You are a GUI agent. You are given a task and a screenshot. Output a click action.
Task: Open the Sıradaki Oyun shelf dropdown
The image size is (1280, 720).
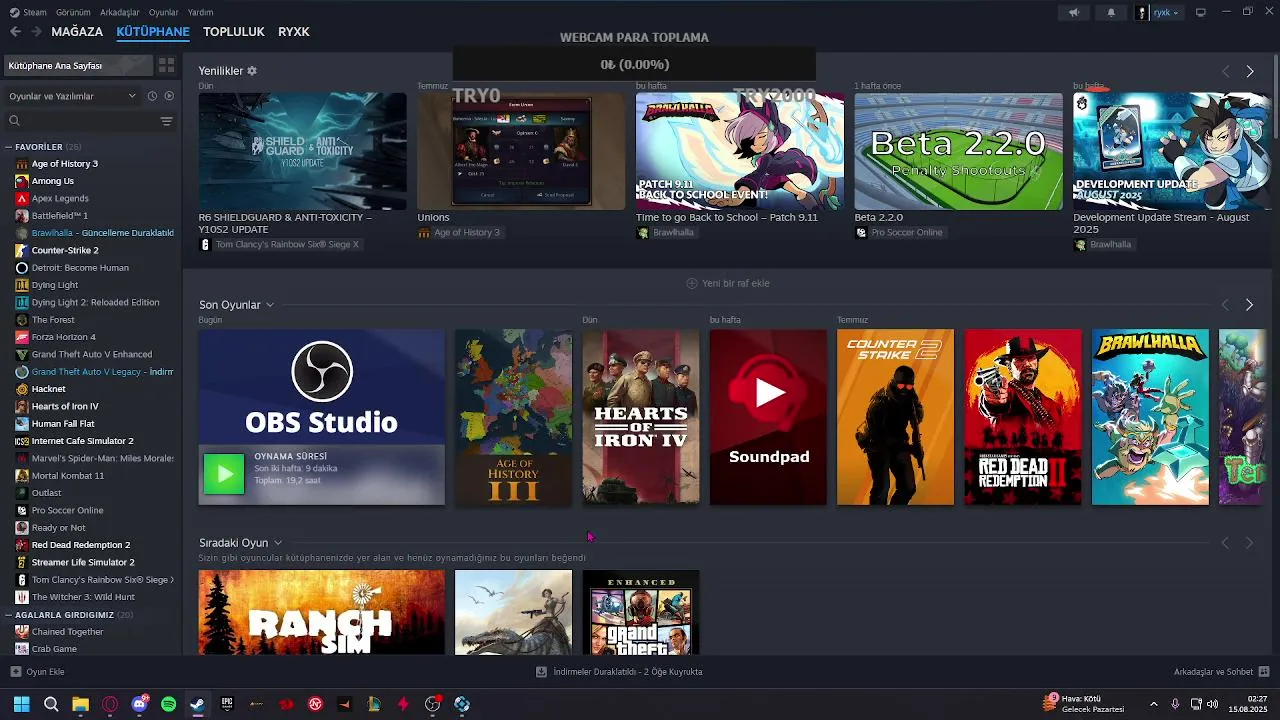tap(277, 543)
